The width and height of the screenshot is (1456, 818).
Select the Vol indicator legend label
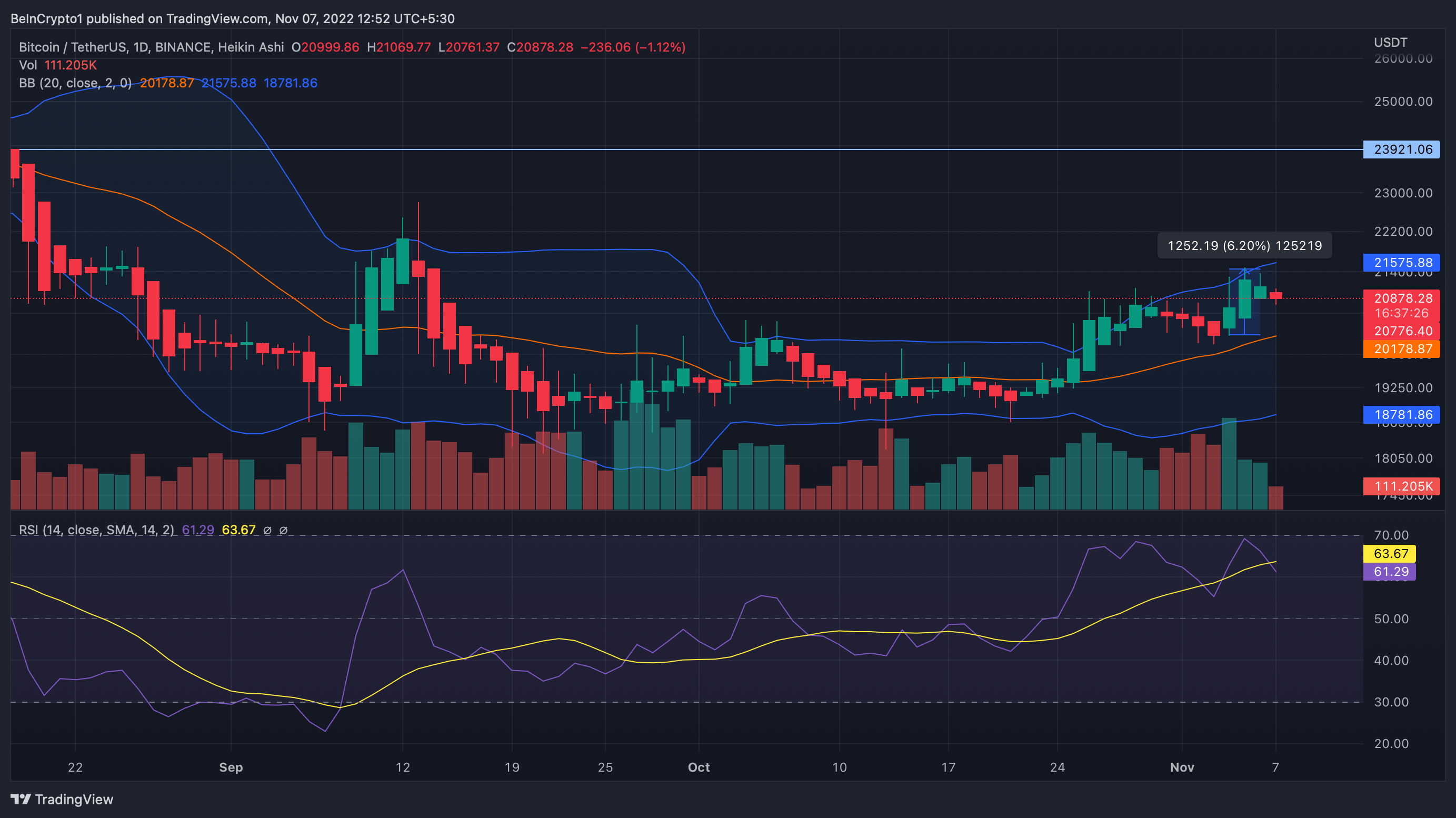tap(28, 65)
